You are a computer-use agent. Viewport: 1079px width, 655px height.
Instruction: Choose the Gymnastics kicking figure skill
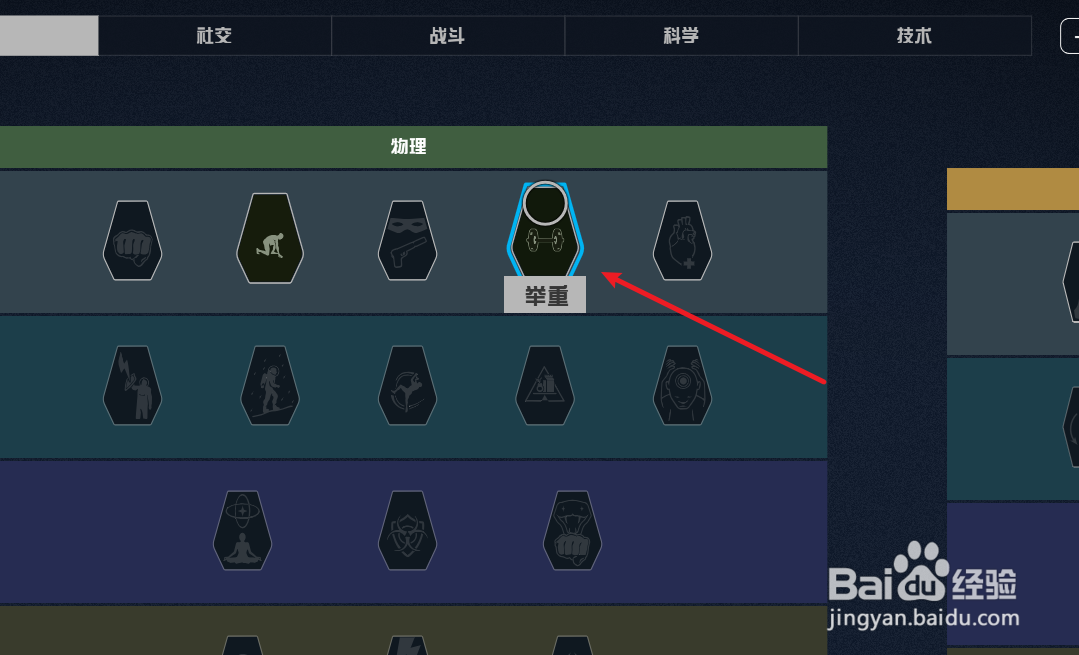click(x=407, y=385)
